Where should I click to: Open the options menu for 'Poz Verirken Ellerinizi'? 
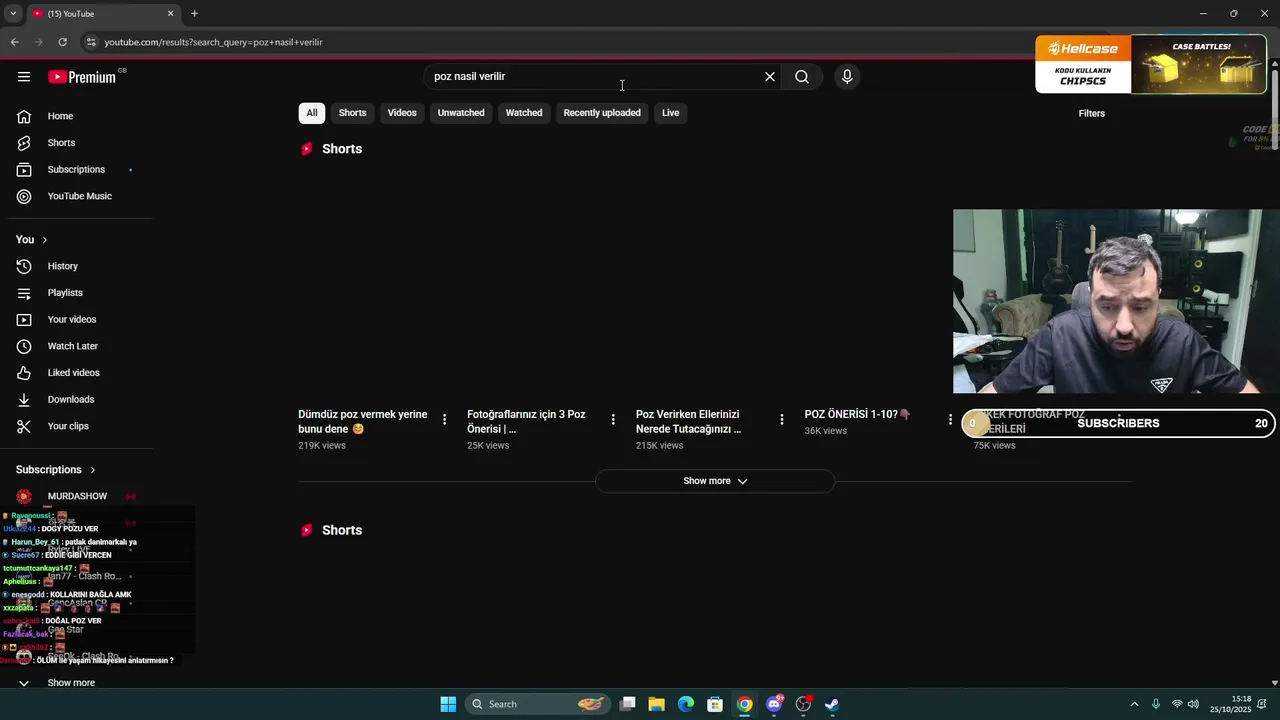pos(782,420)
